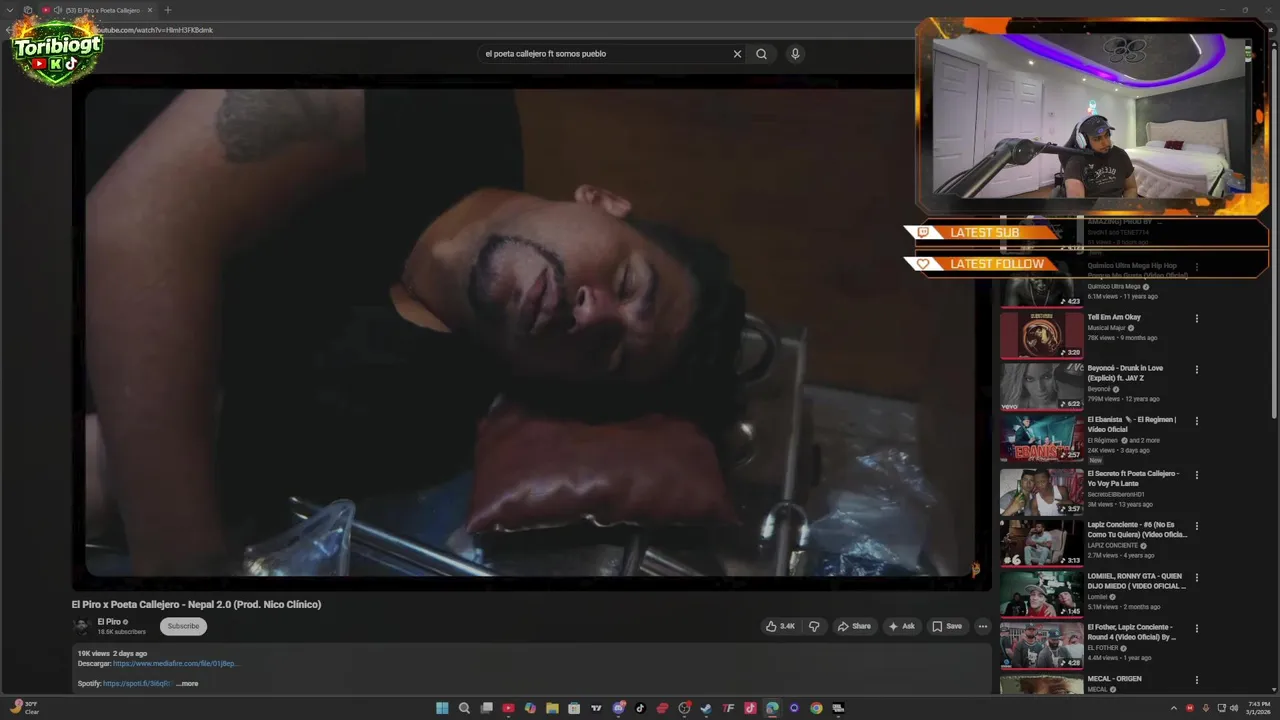1280x720 pixels.
Task: Open more actions ellipsis under video
Action: 983,626
